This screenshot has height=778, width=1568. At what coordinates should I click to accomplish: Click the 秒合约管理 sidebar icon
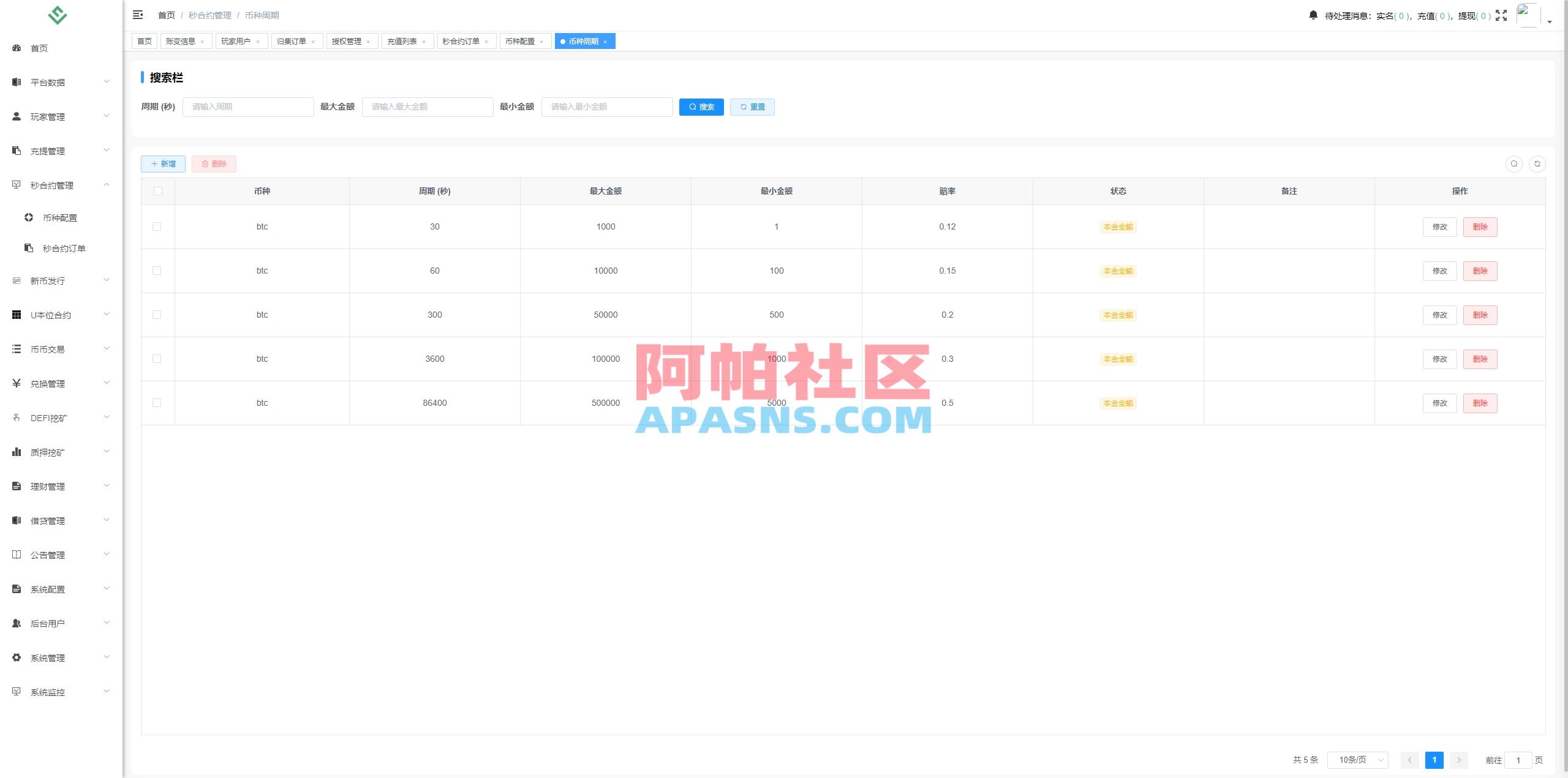[17, 185]
